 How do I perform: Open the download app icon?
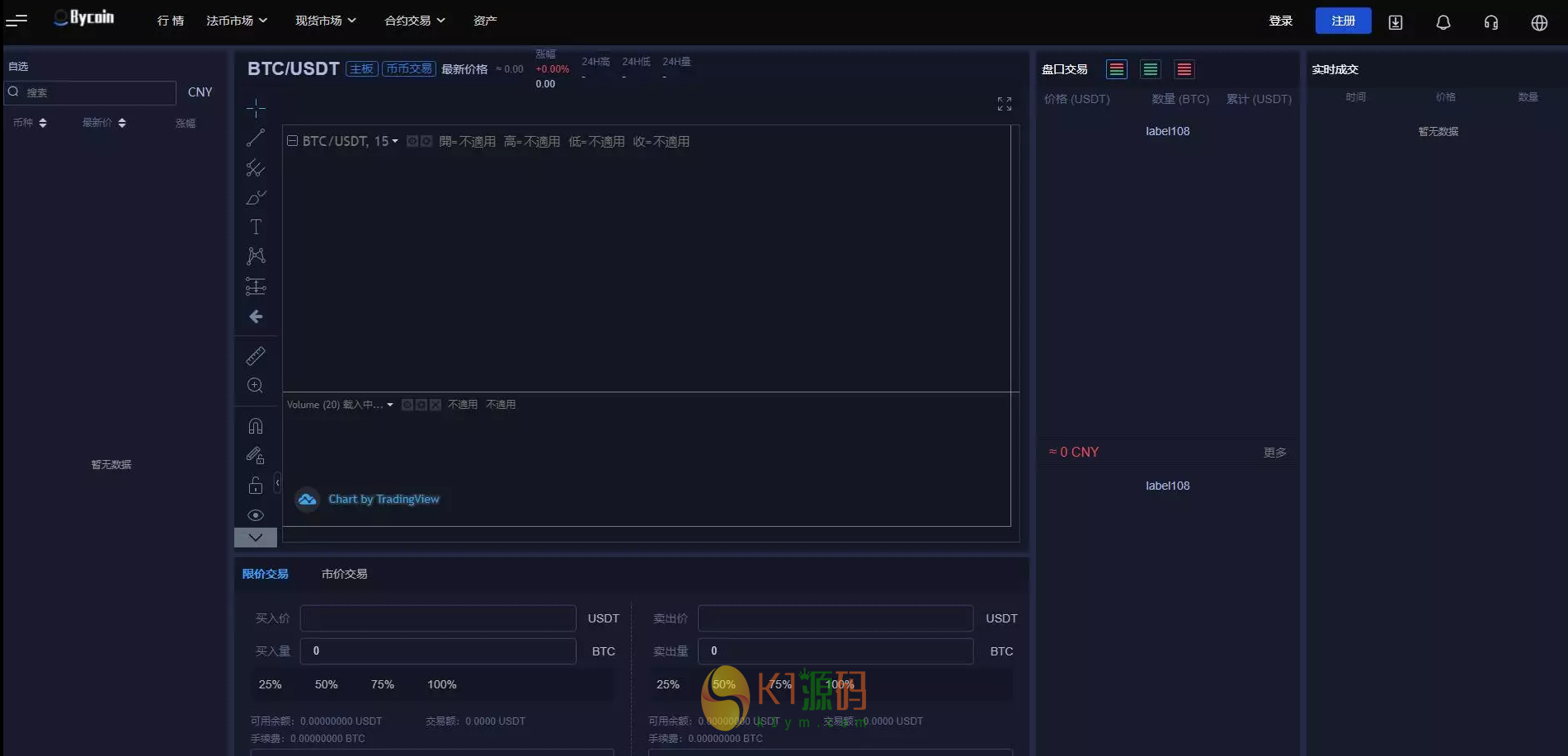pyautogui.click(x=1396, y=22)
